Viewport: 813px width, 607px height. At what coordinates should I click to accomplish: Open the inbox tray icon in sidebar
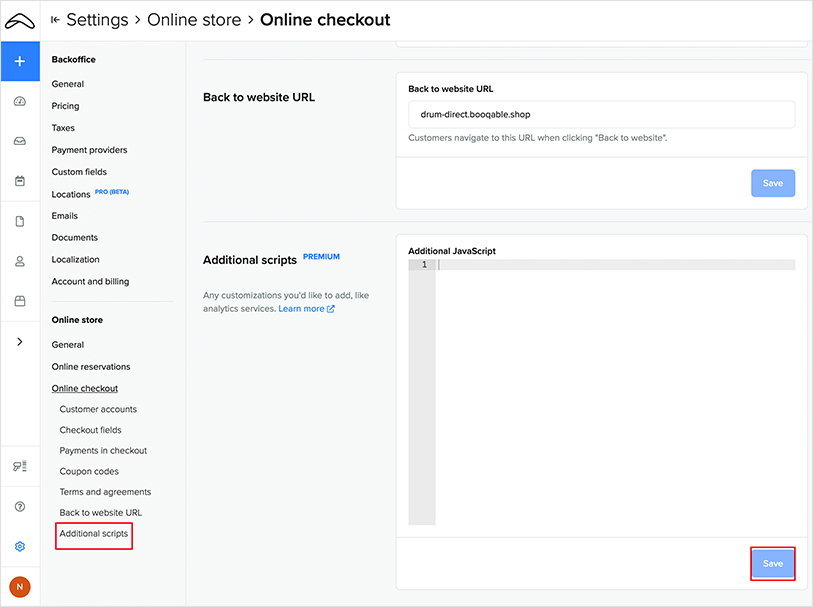(20, 141)
